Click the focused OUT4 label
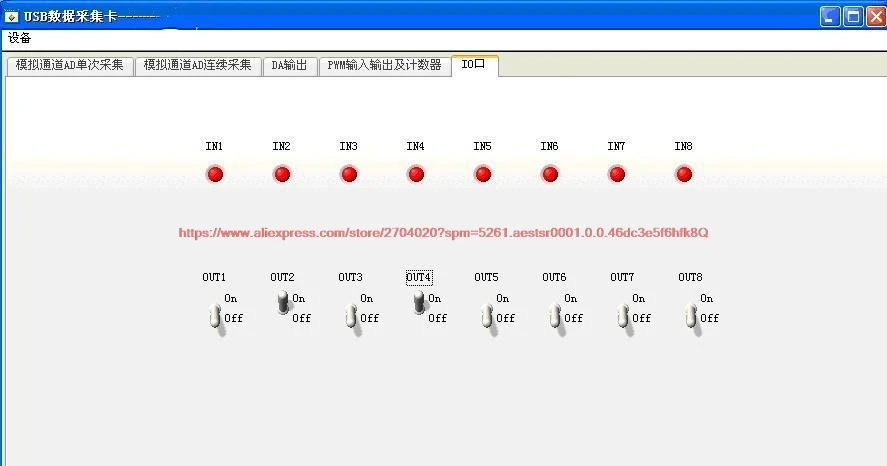887x466 pixels. click(x=419, y=277)
